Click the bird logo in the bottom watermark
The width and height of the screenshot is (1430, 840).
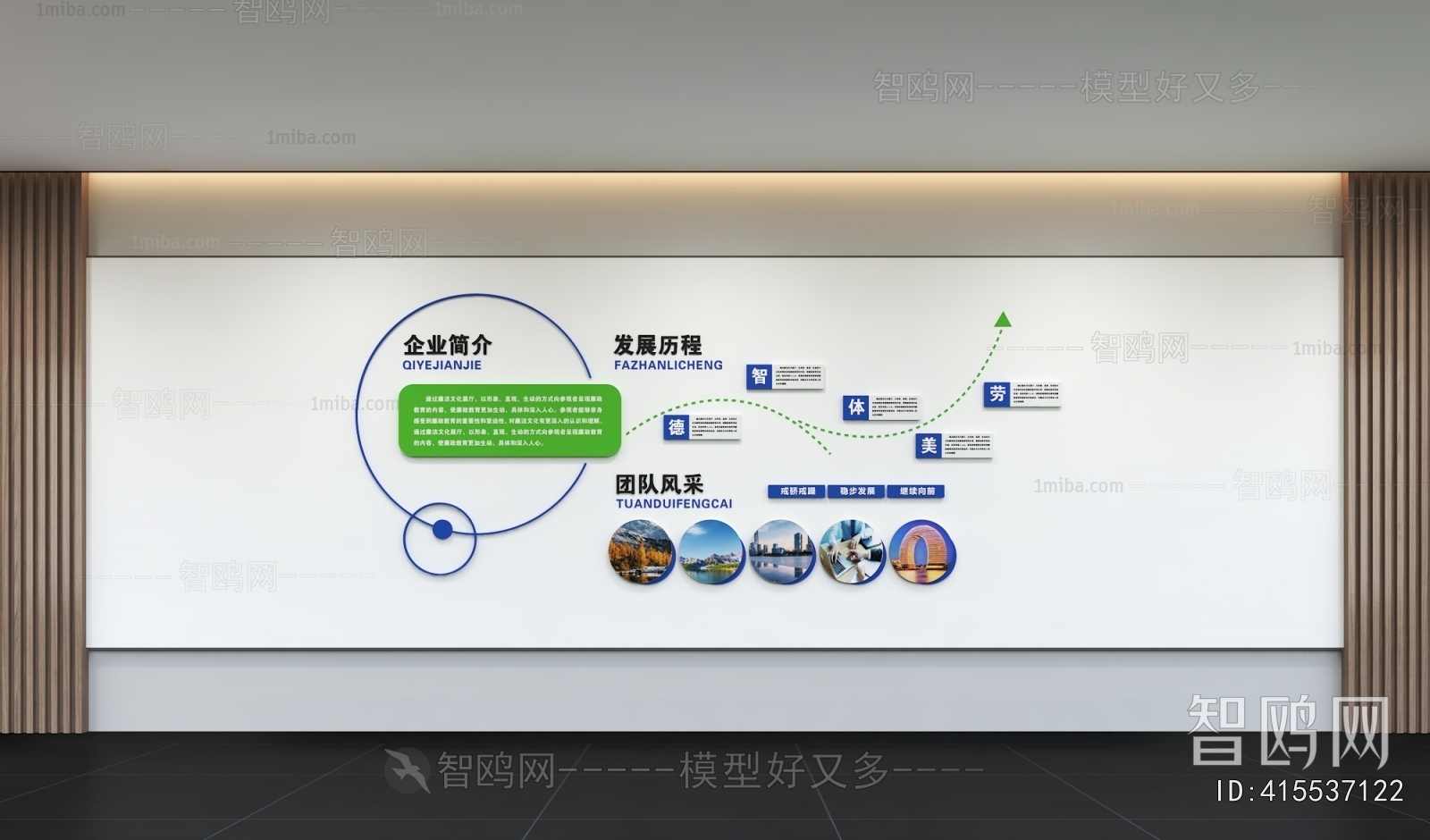[x=408, y=769]
